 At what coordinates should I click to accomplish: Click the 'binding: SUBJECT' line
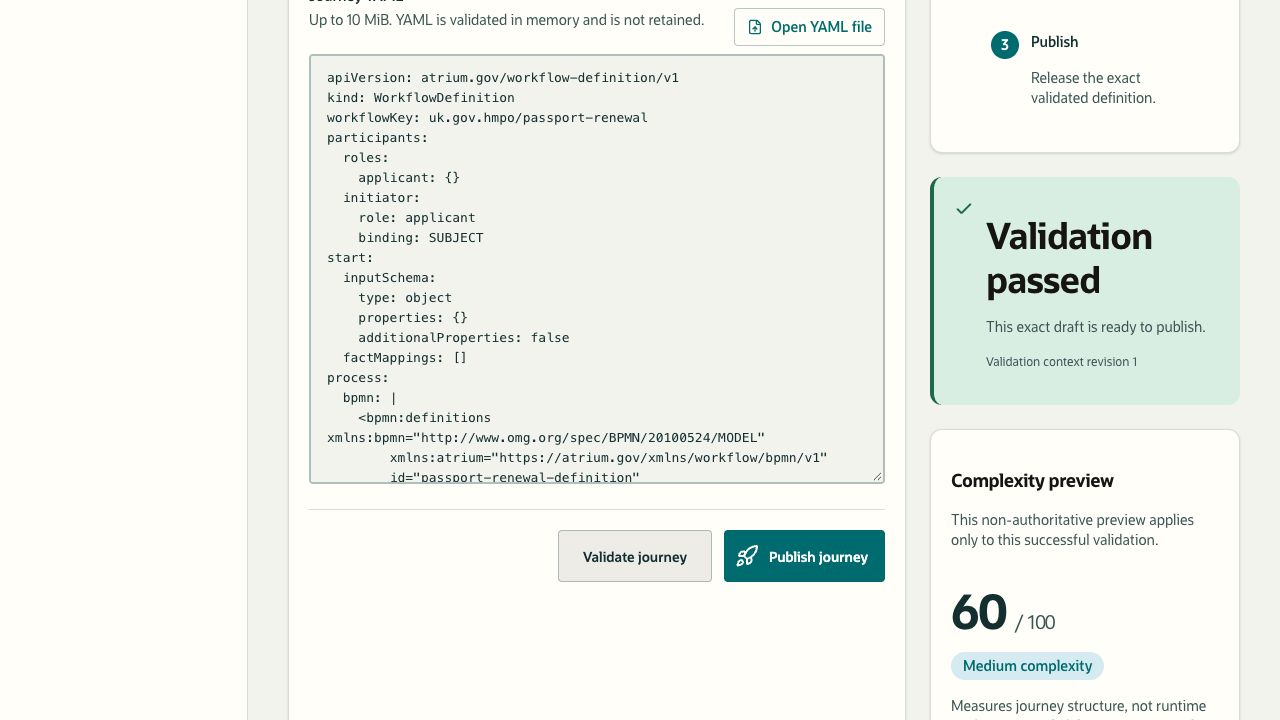(x=421, y=237)
